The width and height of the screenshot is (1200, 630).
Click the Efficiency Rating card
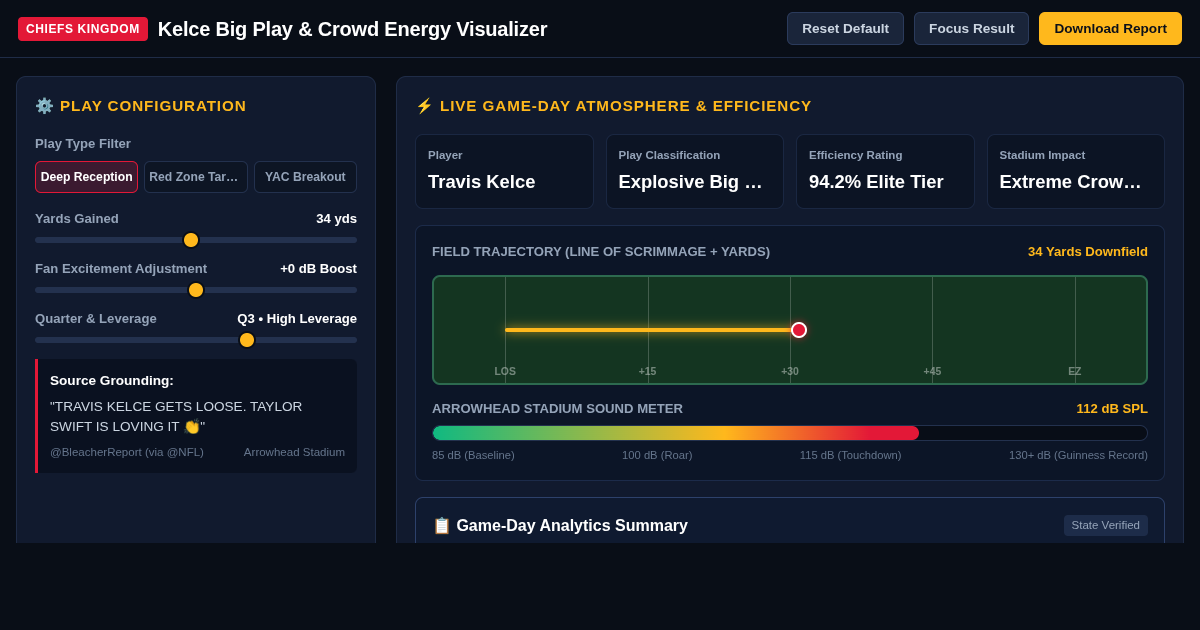click(x=885, y=172)
